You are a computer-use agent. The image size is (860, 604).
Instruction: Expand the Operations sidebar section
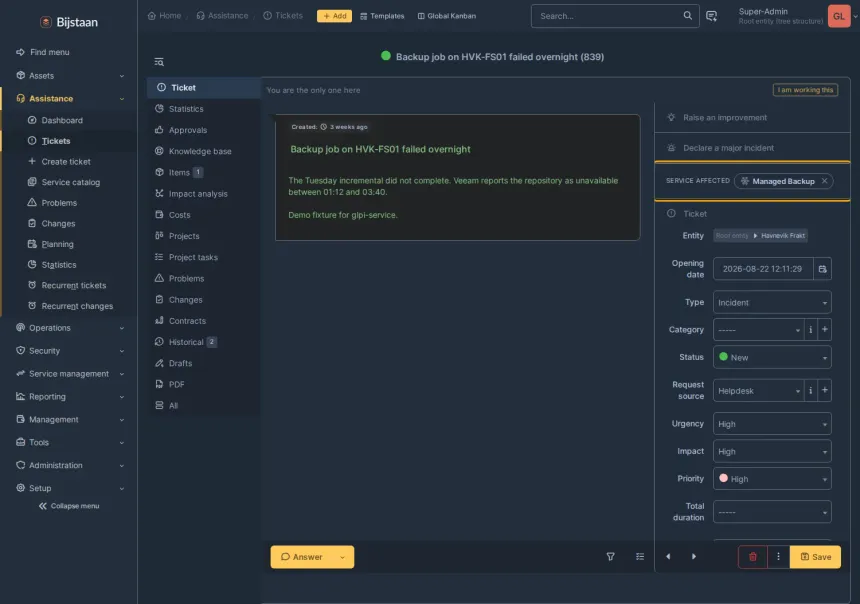pyautogui.click(x=70, y=328)
